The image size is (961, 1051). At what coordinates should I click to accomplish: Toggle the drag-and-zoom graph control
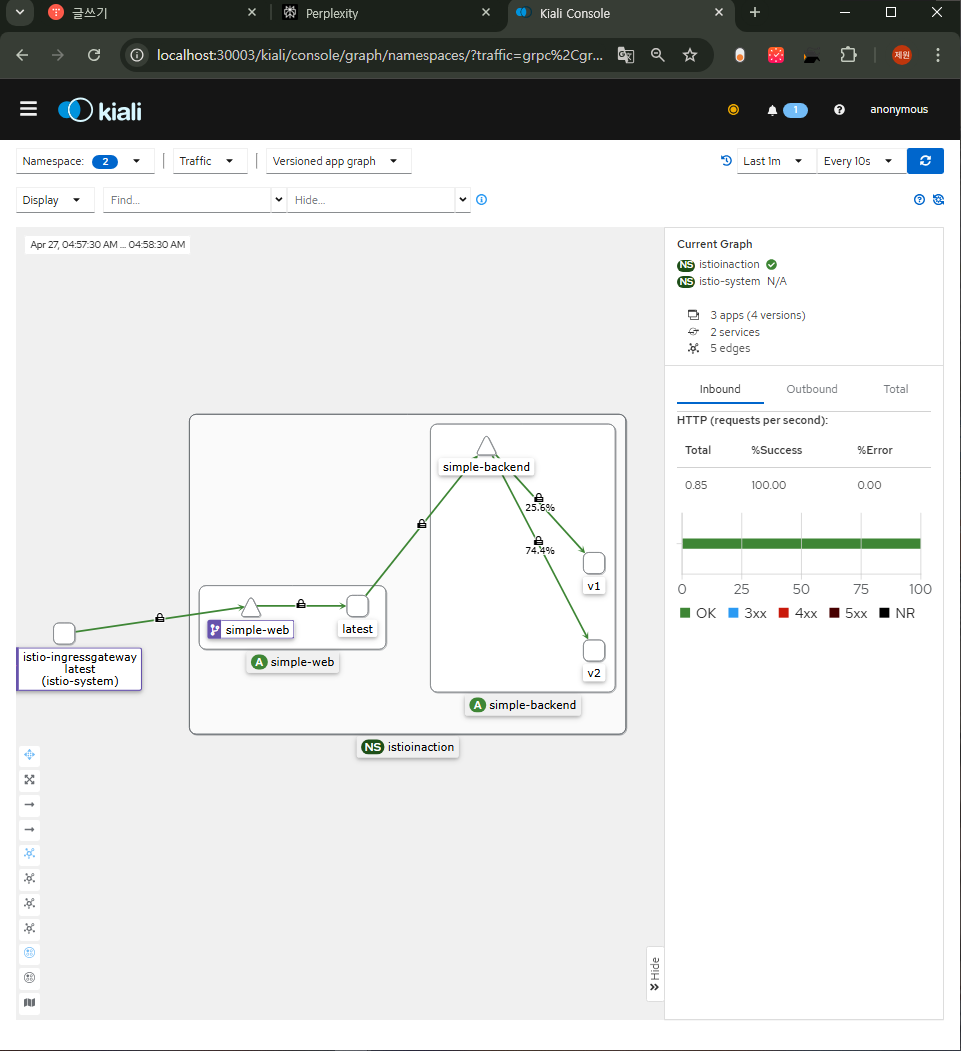(x=29, y=755)
